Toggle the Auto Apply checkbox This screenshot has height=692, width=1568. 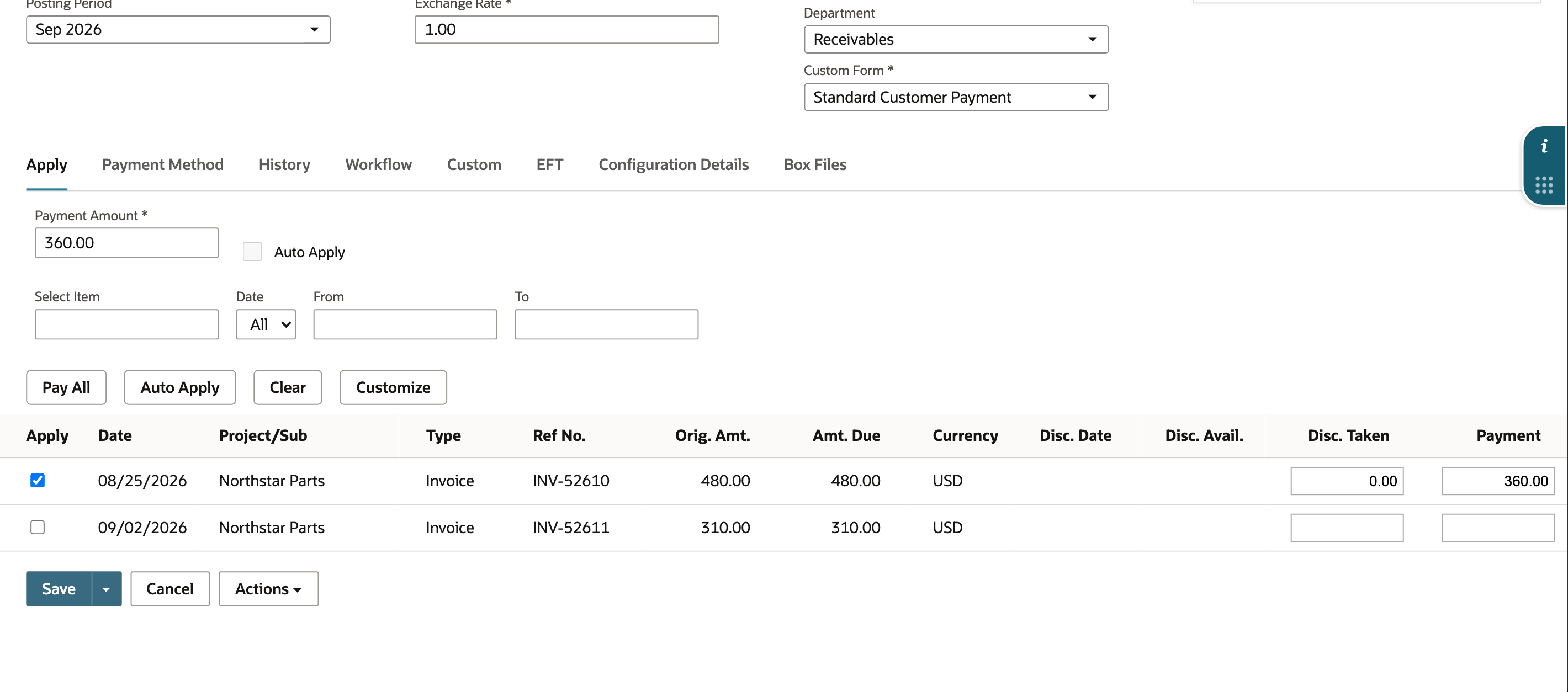(x=252, y=251)
